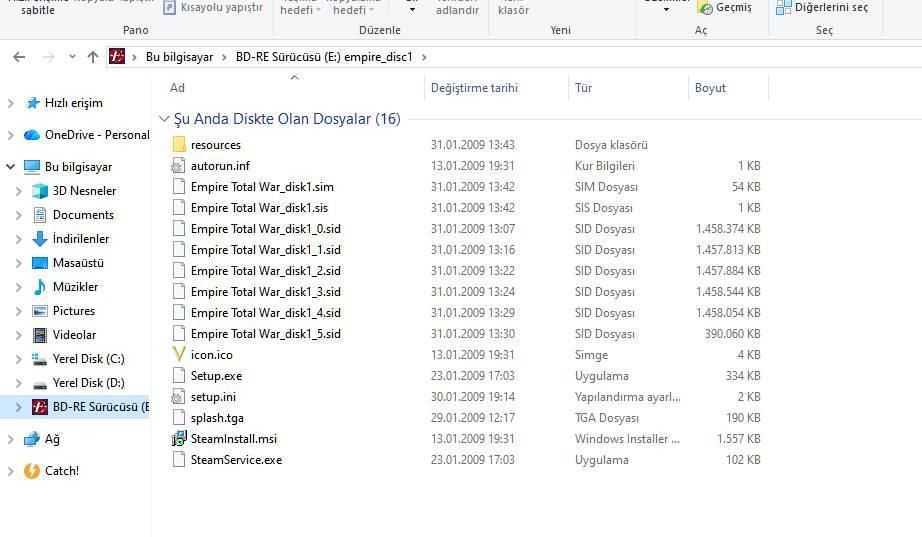This screenshot has width=922, height=537.
Task: Collapse the Bu bilgisayar tree node
Action: pos(10,167)
